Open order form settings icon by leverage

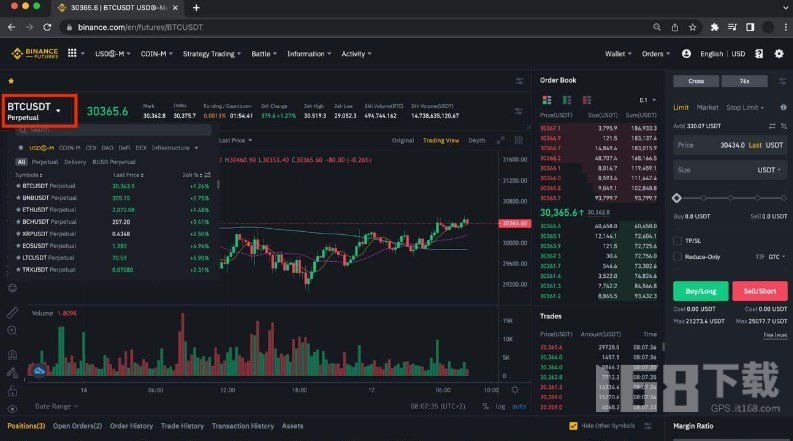tap(782, 81)
